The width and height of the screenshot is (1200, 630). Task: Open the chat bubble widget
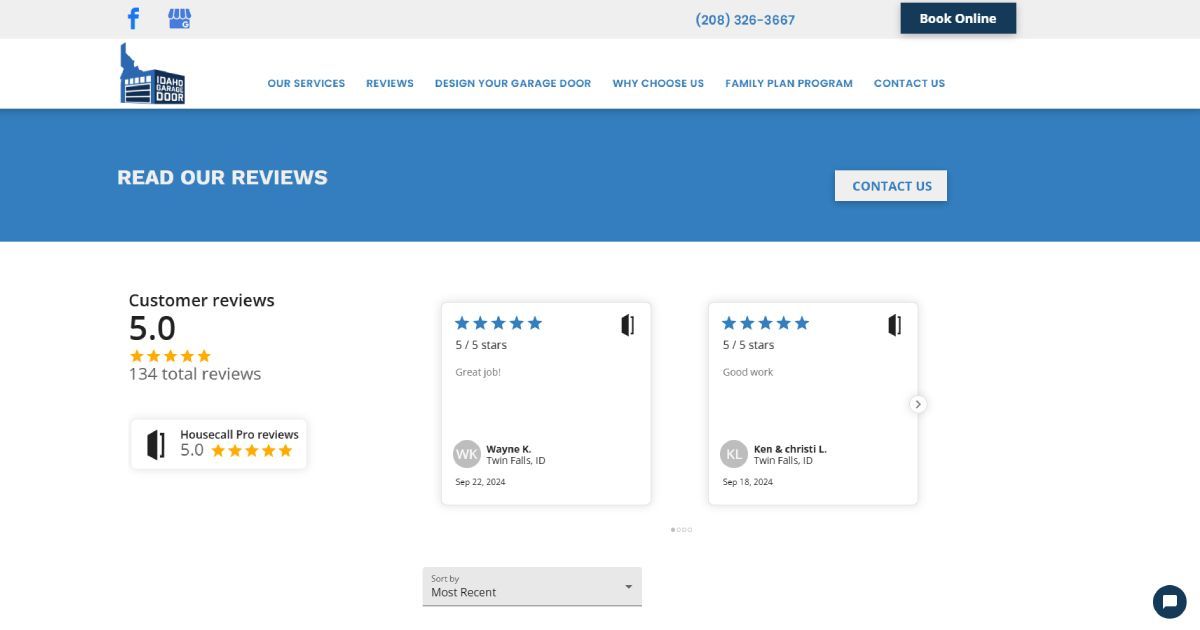pos(1168,601)
